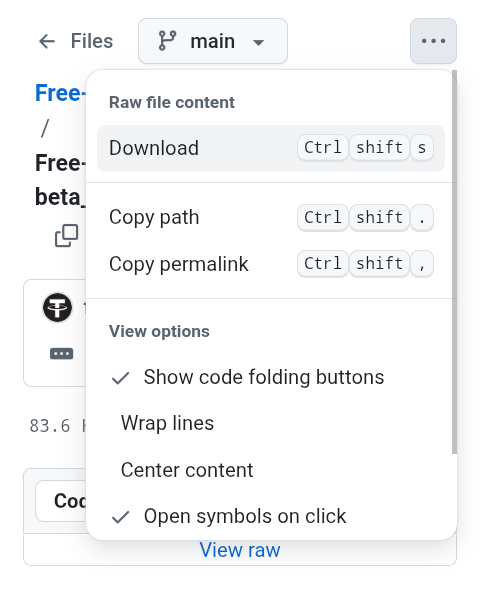Open the View raw link
This screenshot has height=604, width=480.
pyautogui.click(x=240, y=550)
